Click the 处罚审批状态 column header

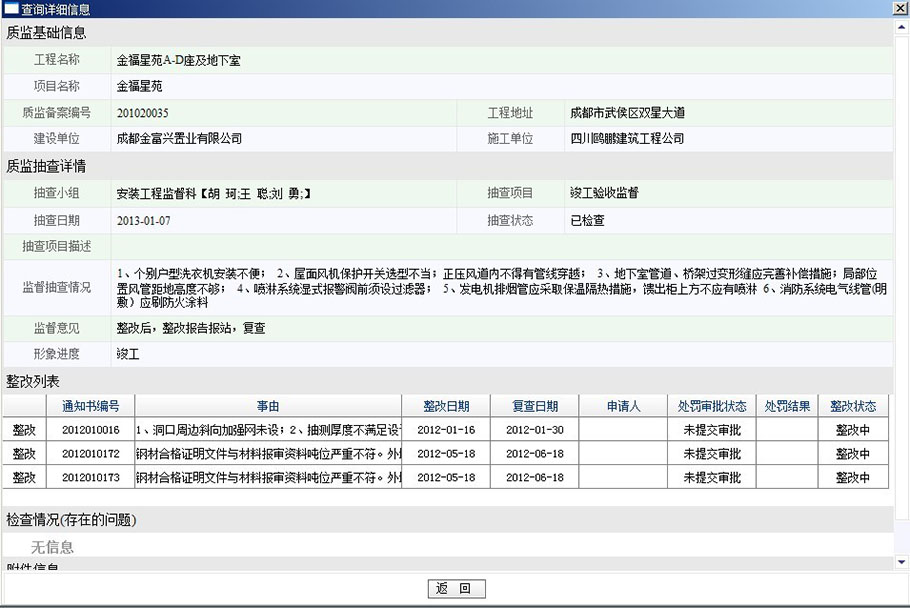pyautogui.click(x=712, y=406)
